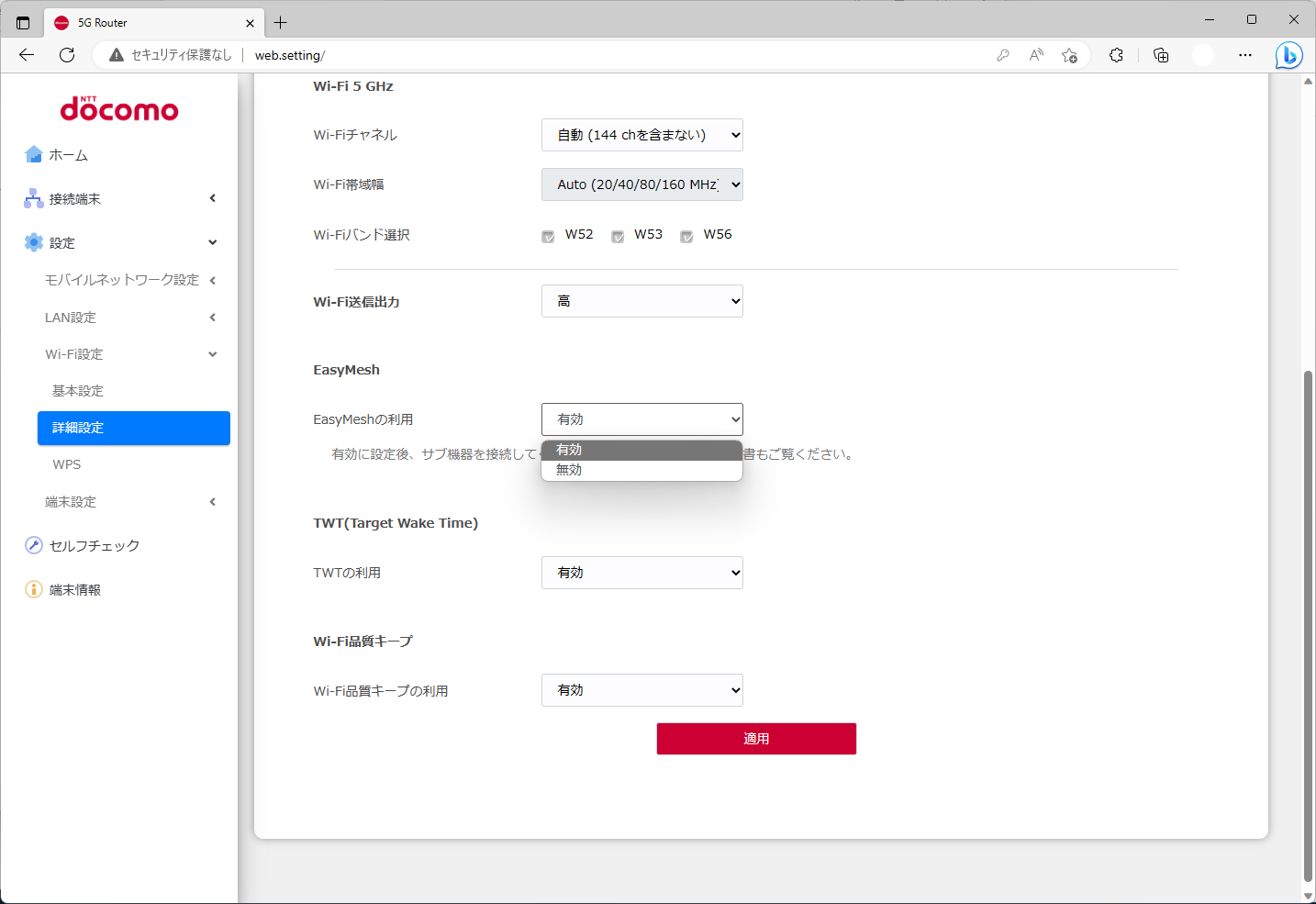The width and height of the screenshot is (1316, 904).
Task: Open the TWT usage dropdown
Action: tap(642, 573)
